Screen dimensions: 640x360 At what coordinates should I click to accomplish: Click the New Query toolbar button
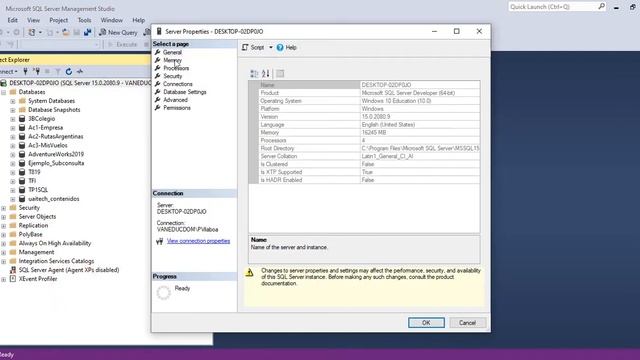click(118, 32)
